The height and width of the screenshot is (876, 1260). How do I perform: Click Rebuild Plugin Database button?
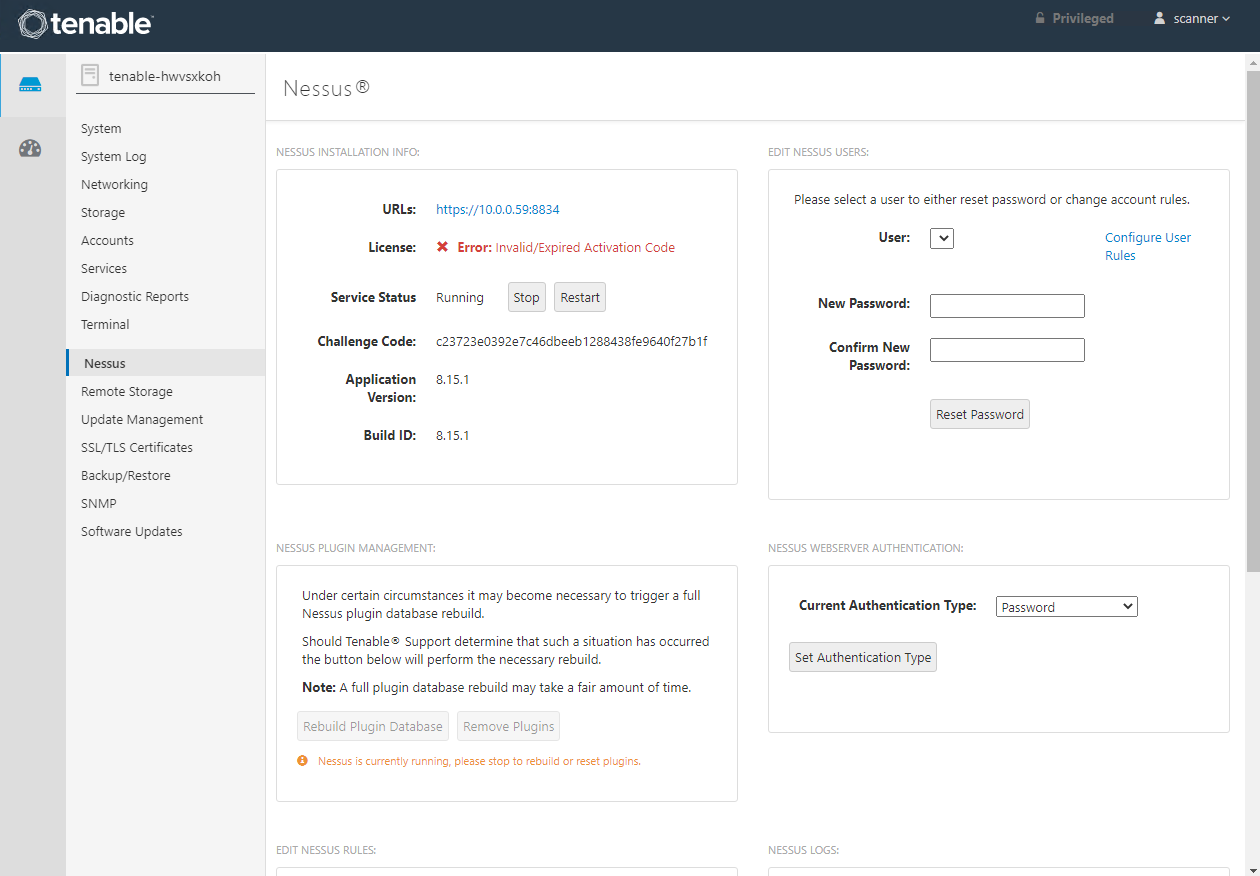(x=373, y=726)
